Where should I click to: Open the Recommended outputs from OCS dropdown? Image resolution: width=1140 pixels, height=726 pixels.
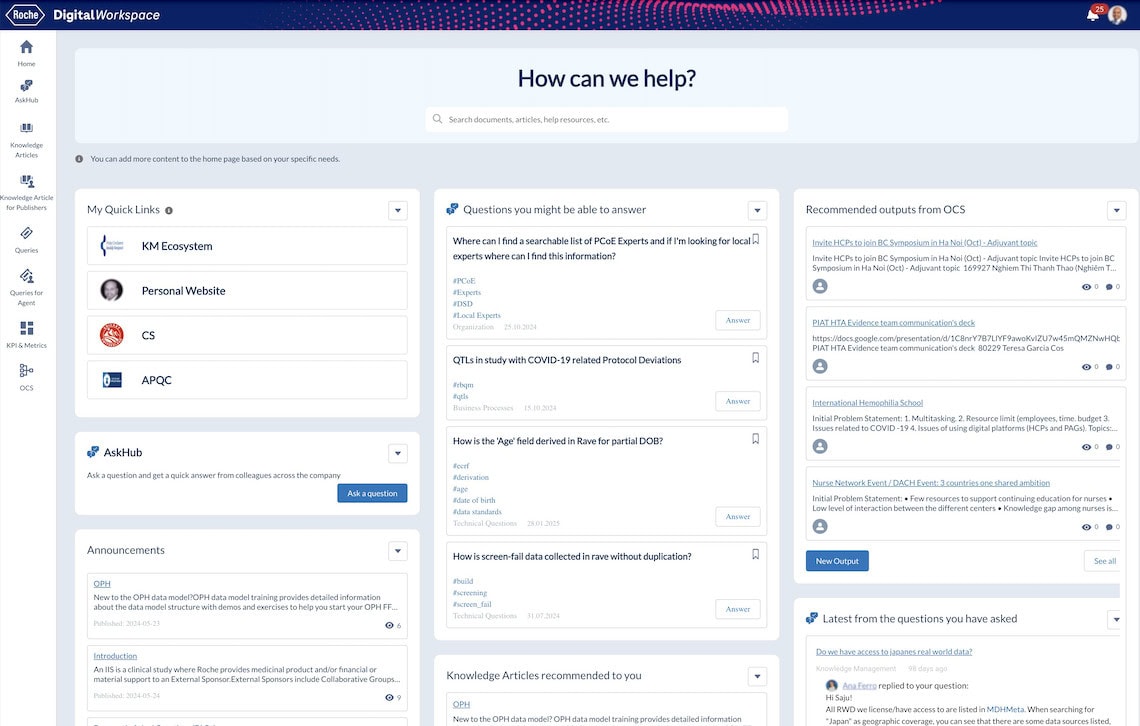click(x=1116, y=210)
